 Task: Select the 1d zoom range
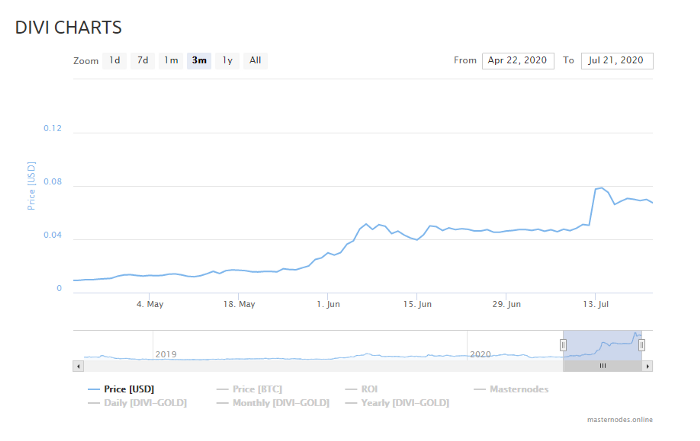click(115, 60)
